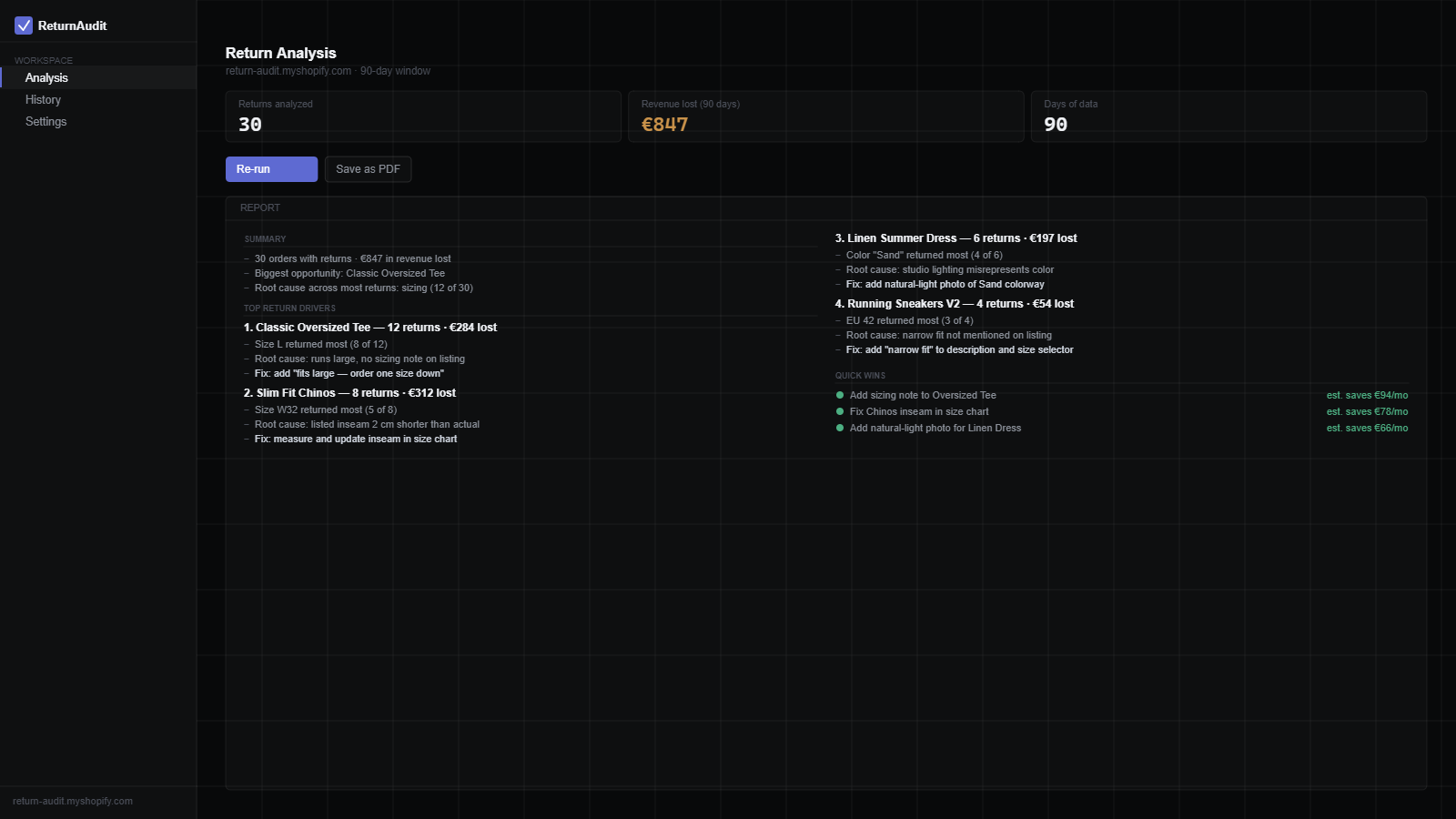Click the Return Analysis page heading
1456x819 pixels.
tap(280, 53)
